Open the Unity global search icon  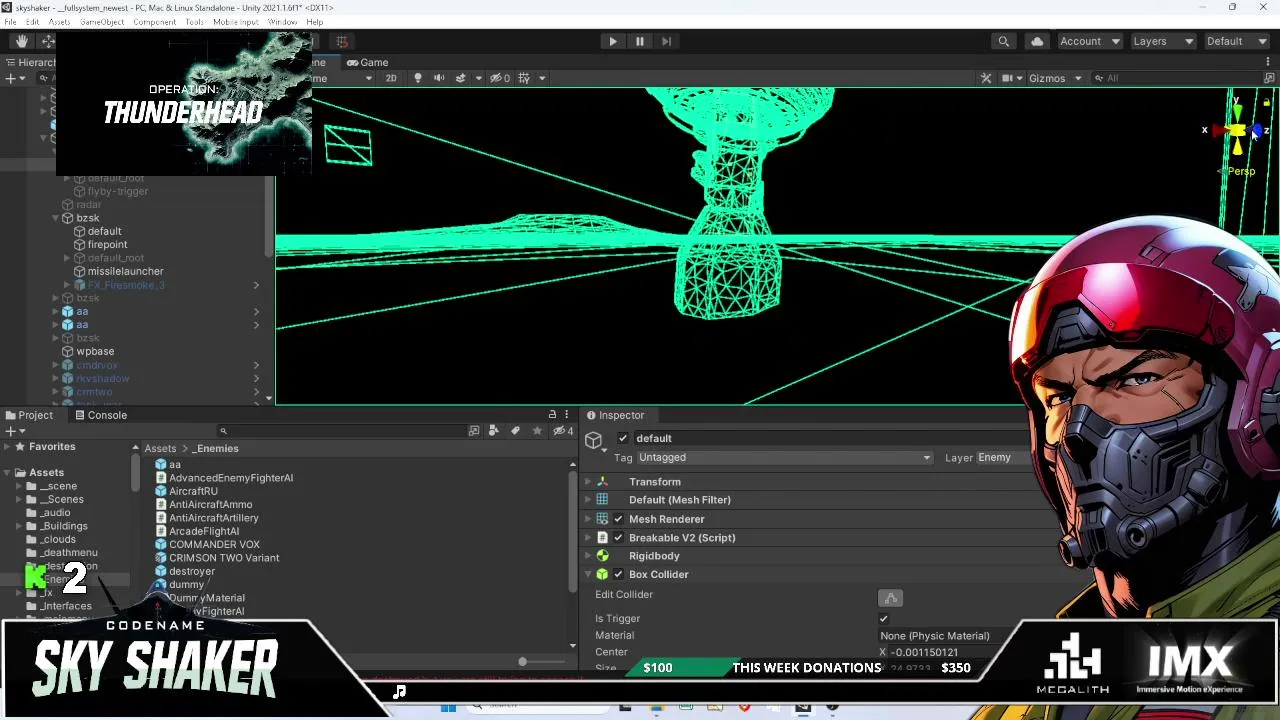tap(1003, 41)
